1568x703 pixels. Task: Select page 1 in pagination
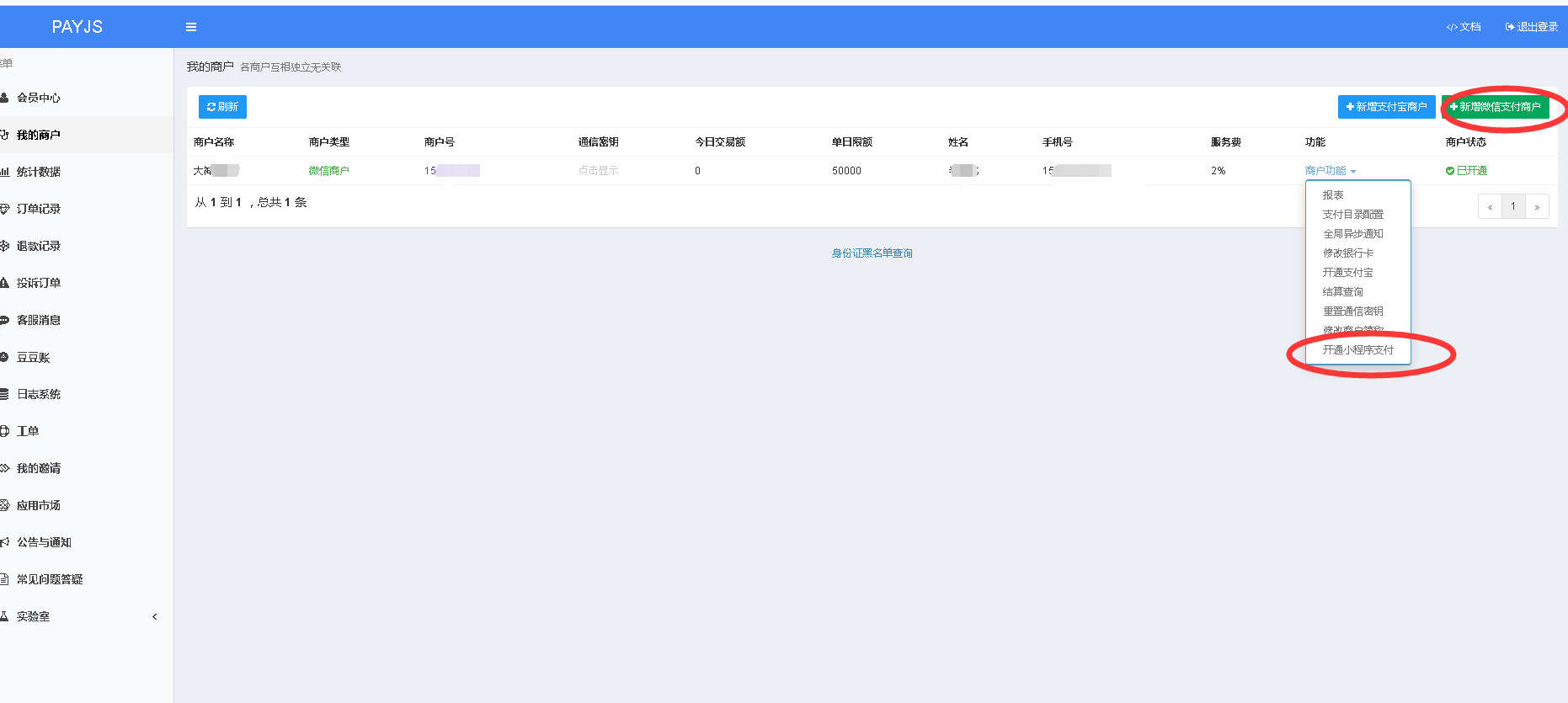tap(1513, 206)
